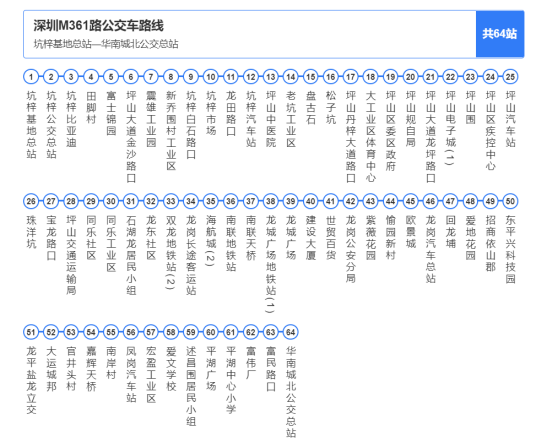Viewport: 536px width, 447px height.
Task: Click the 坪山汽车站 station label
Action: (510, 119)
